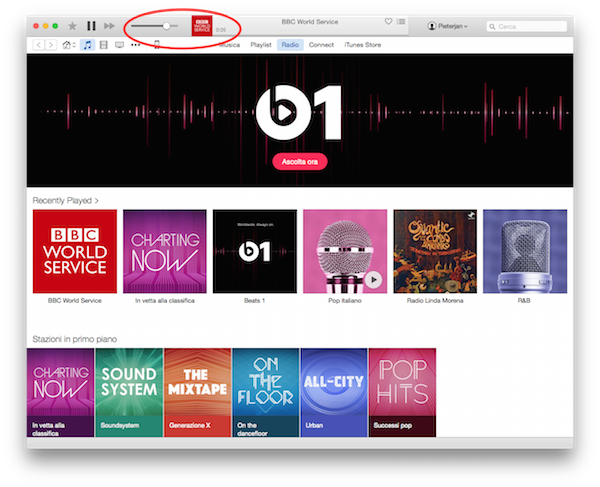
Task: Click the Ascolta ora button
Action: click(x=300, y=162)
